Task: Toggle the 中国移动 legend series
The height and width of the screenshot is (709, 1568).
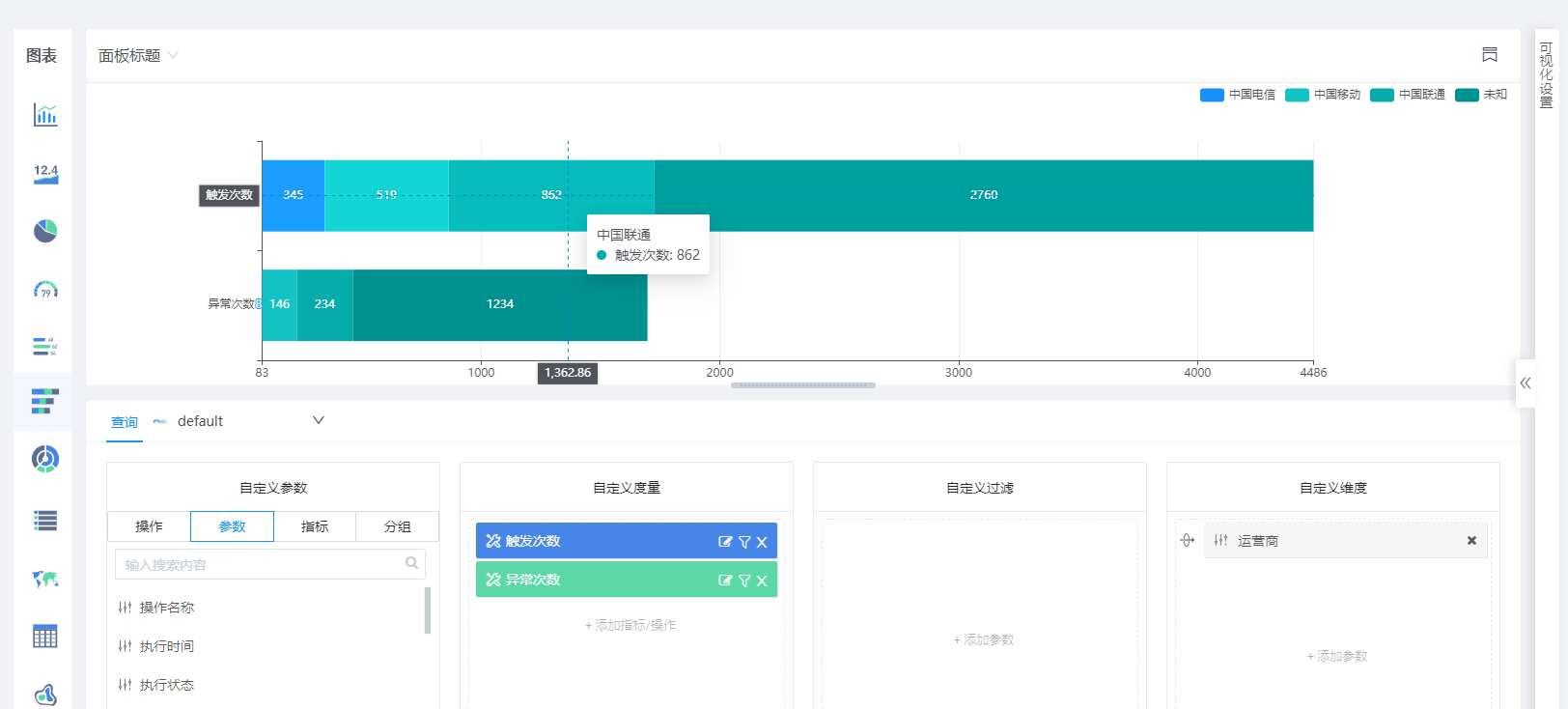Action: [1323, 95]
